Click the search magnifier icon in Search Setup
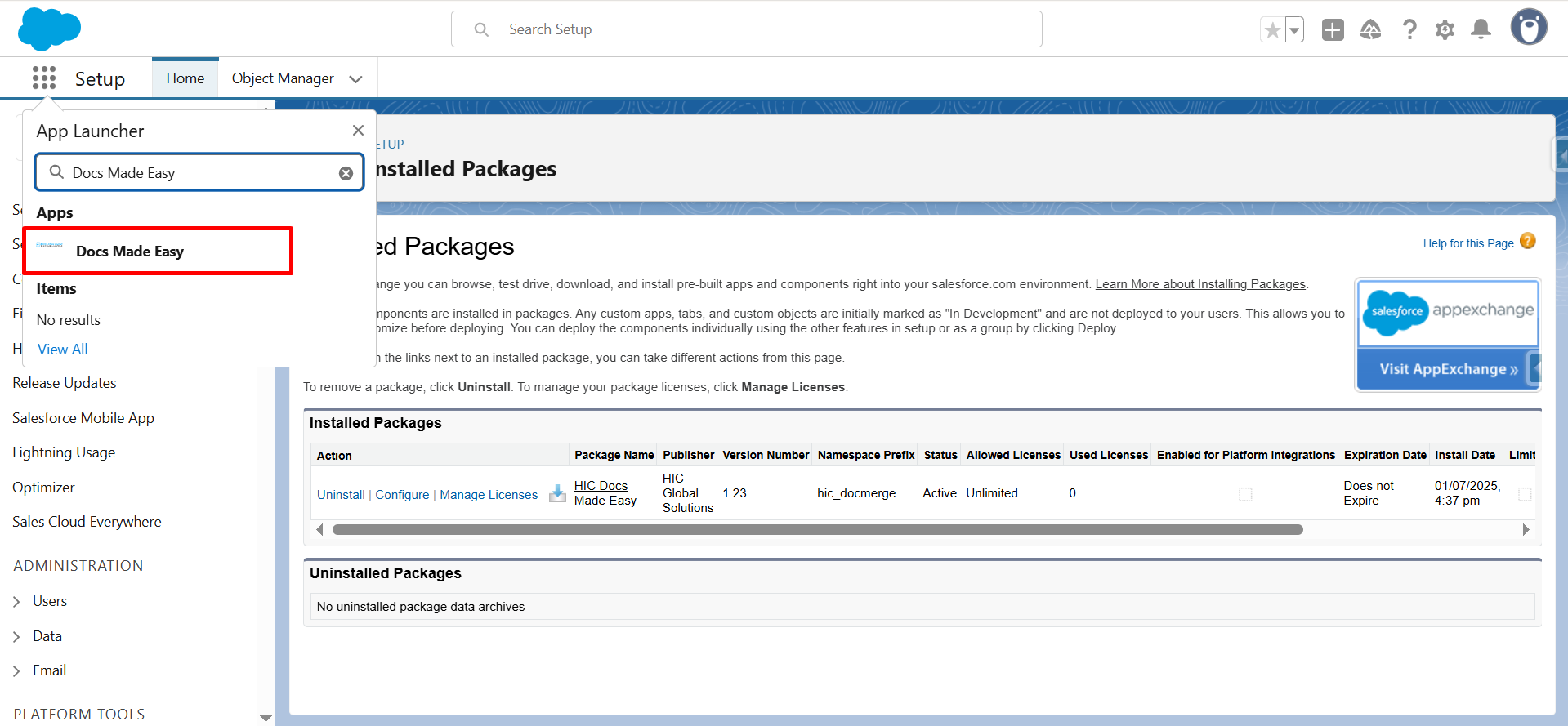 [481, 29]
